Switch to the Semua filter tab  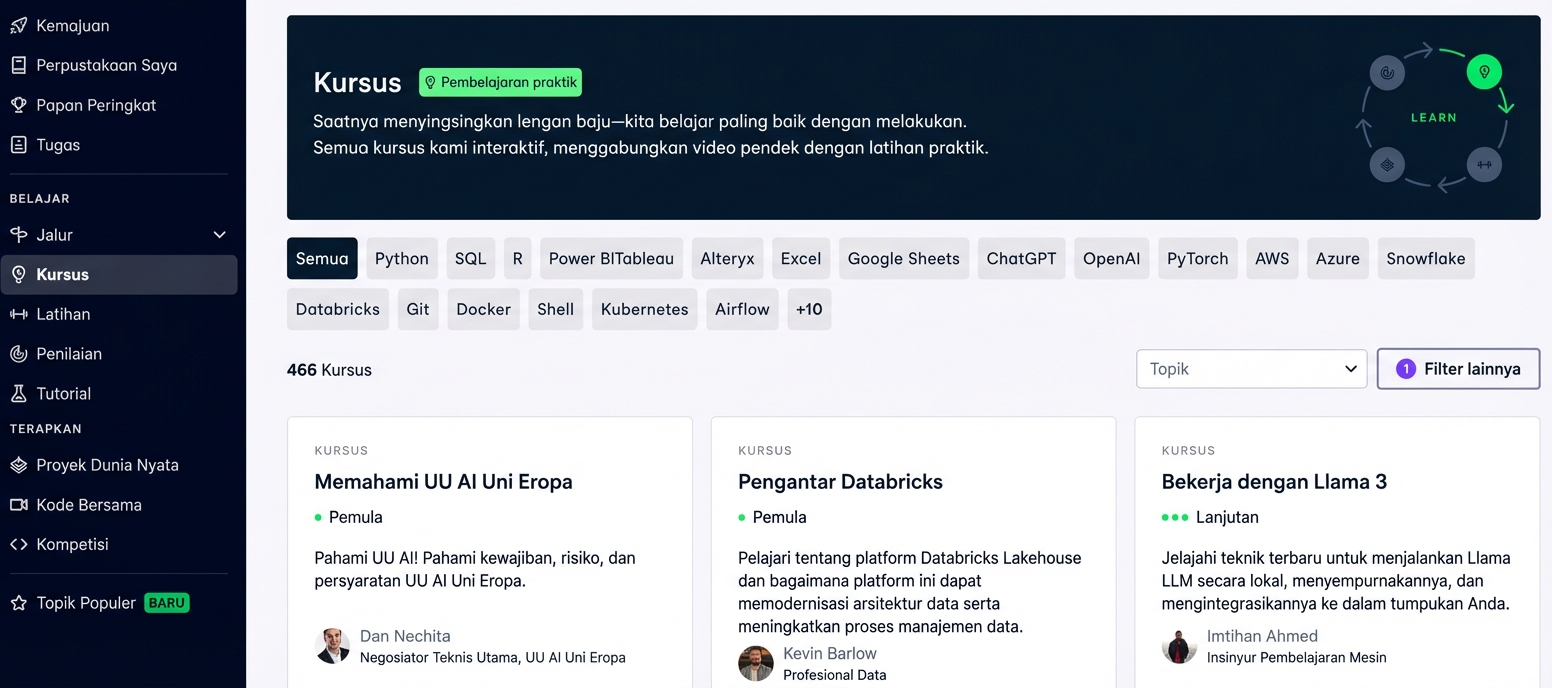coord(322,257)
